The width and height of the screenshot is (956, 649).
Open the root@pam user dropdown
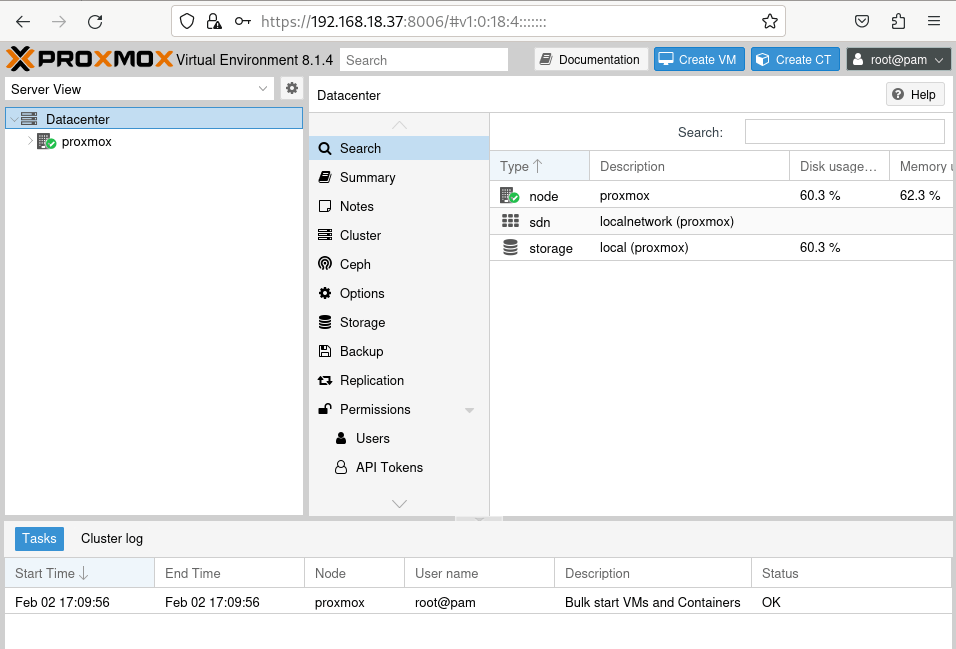pyautogui.click(x=898, y=59)
